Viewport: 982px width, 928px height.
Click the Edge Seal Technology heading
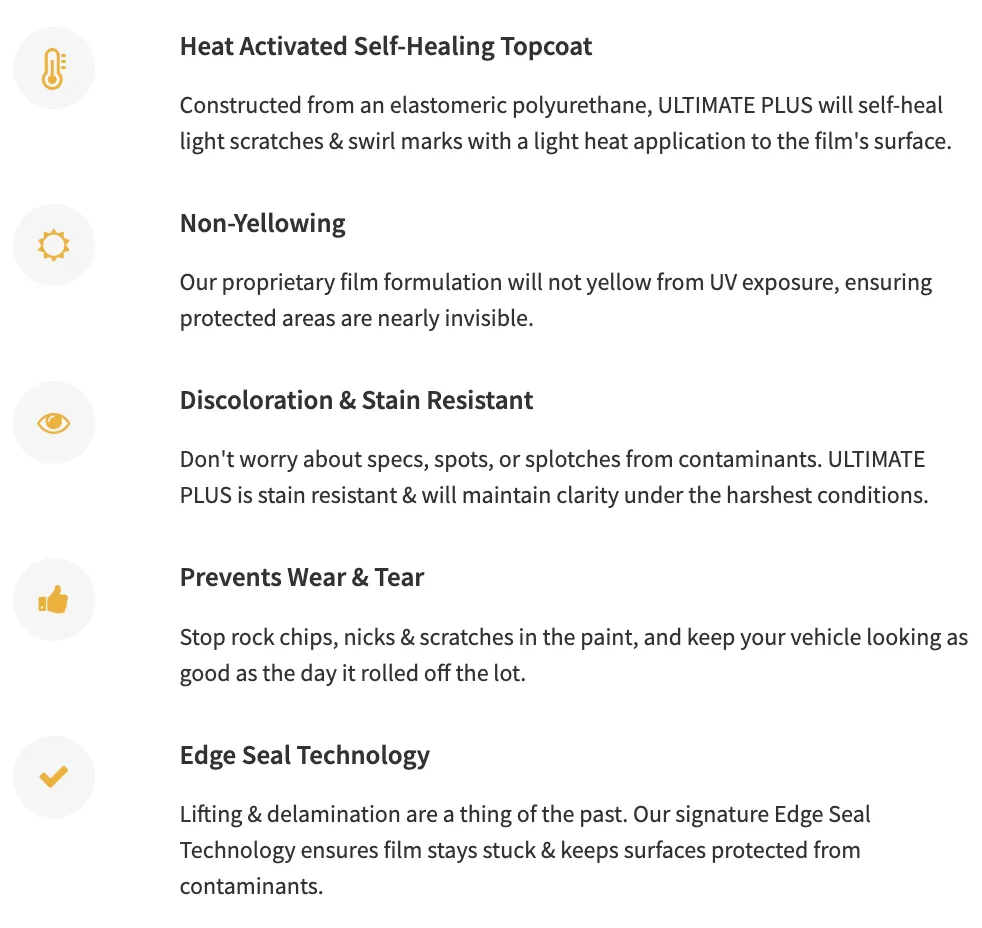[304, 755]
